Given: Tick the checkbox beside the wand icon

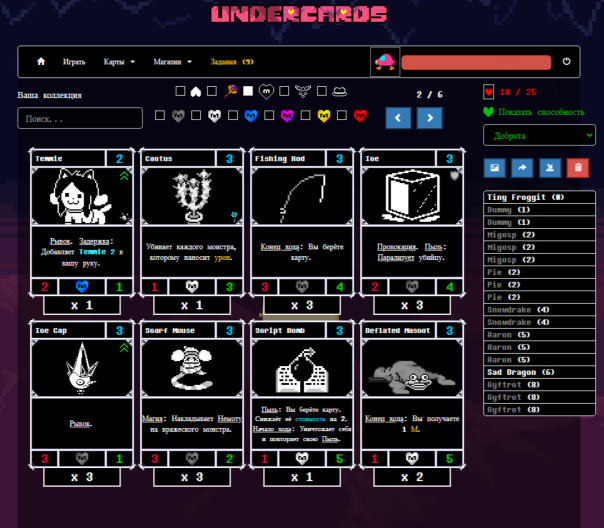Looking at the screenshot, I should click(211, 91).
